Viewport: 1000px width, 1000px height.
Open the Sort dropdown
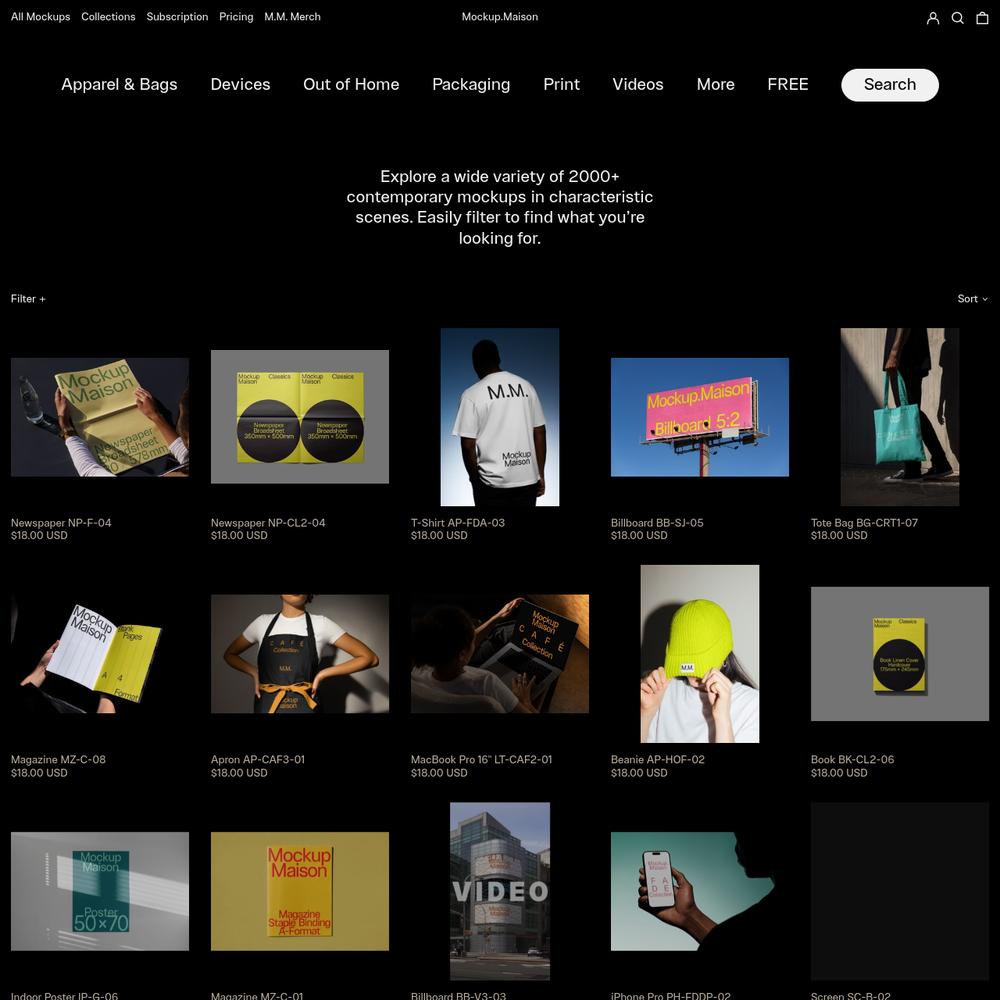point(973,298)
